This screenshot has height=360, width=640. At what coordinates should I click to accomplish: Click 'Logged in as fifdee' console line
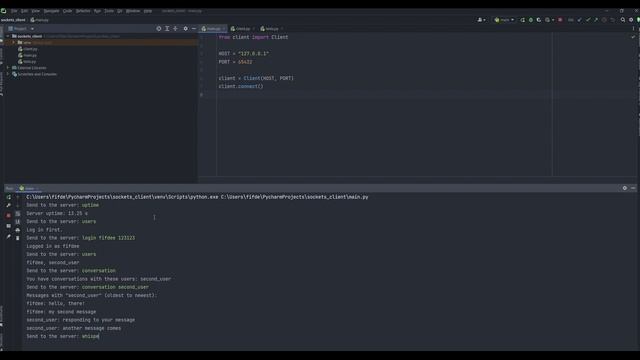pyautogui.click(x=53, y=246)
